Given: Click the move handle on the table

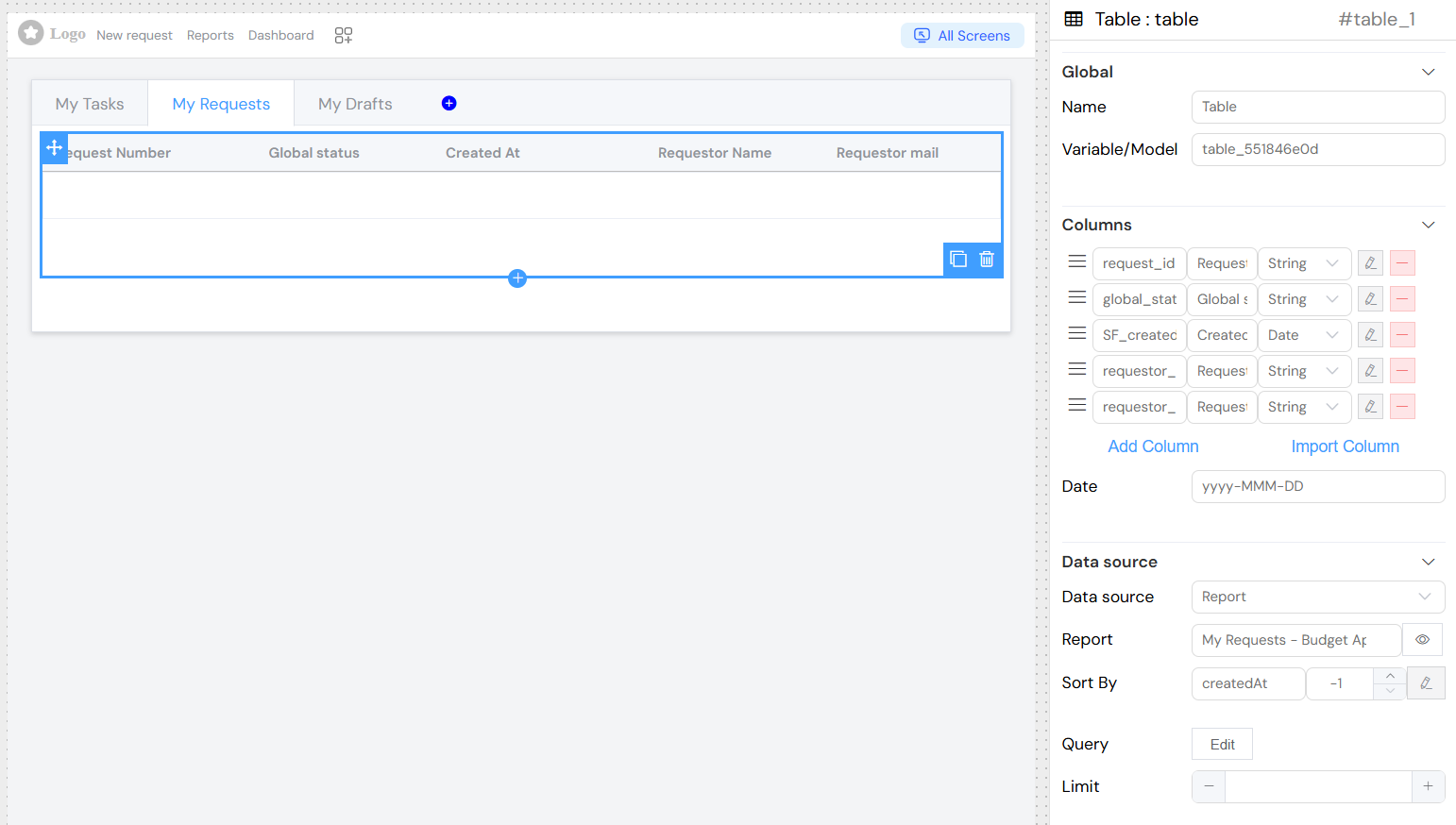Looking at the screenshot, I should [54, 148].
